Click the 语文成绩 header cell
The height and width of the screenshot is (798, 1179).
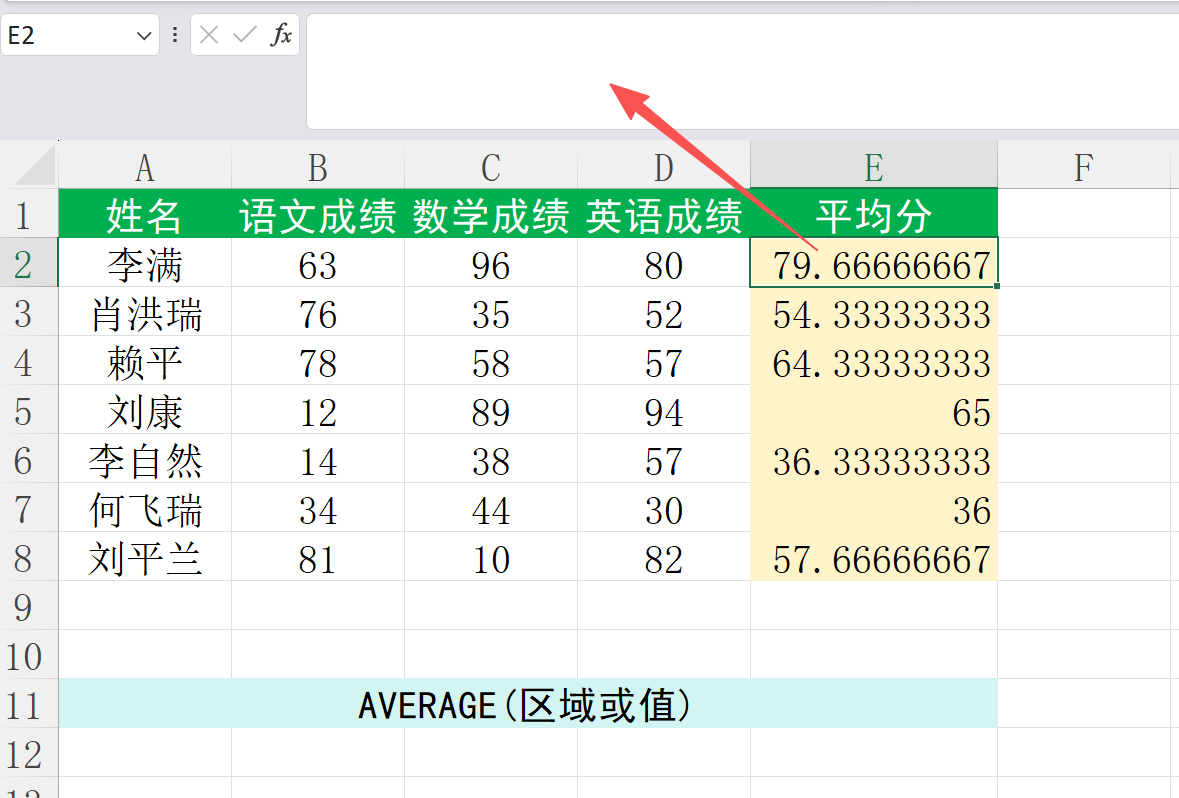click(318, 215)
